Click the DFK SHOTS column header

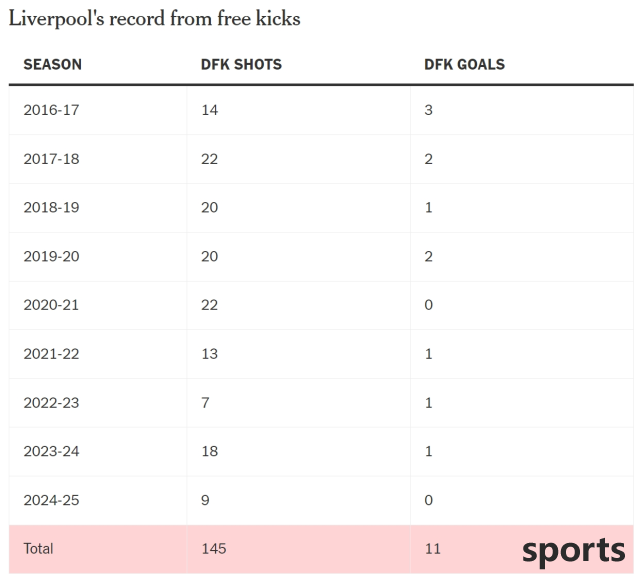(241, 64)
